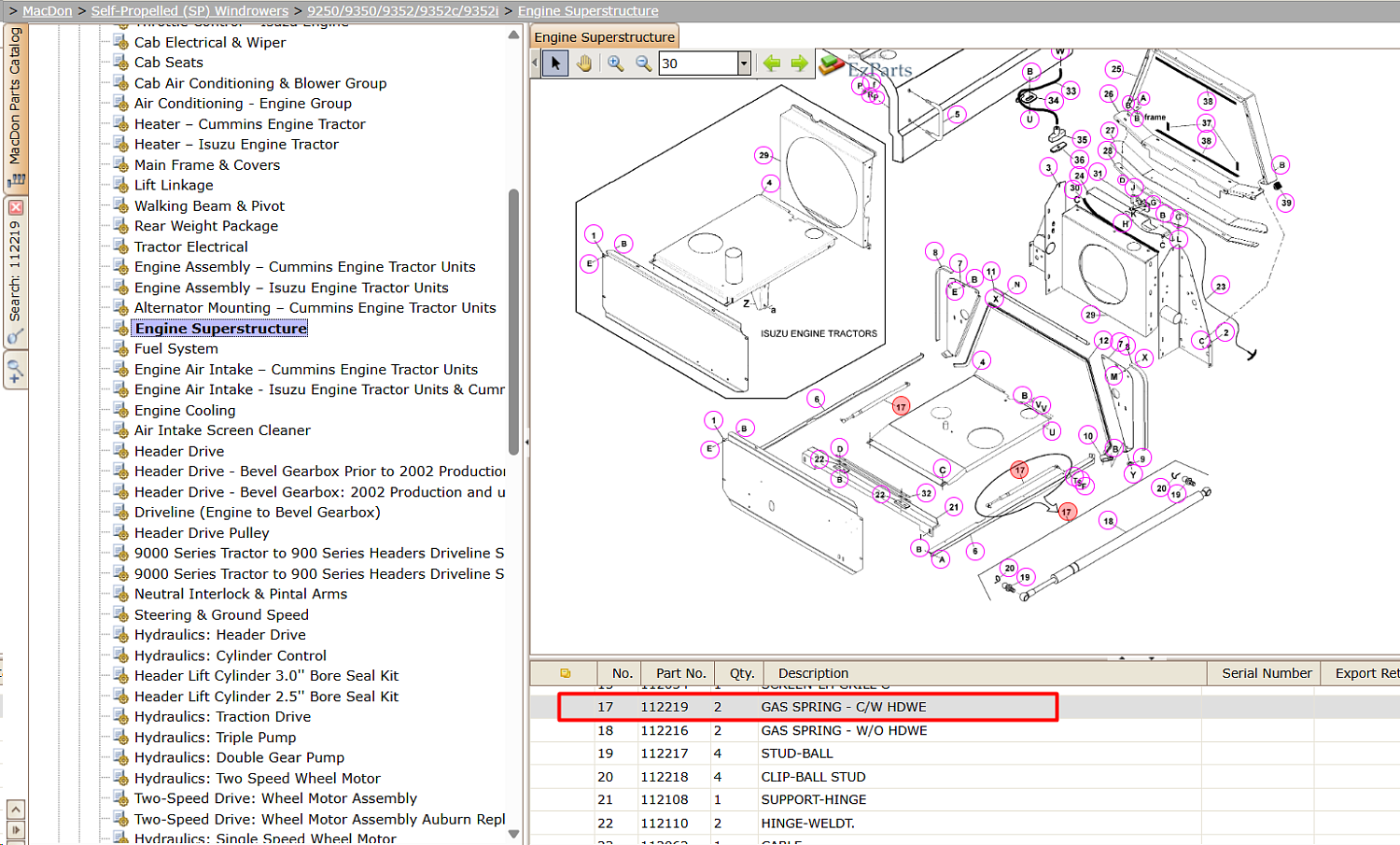Open Air Conditioning - Engine Group
The image size is (1400, 845).
(x=243, y=104)
